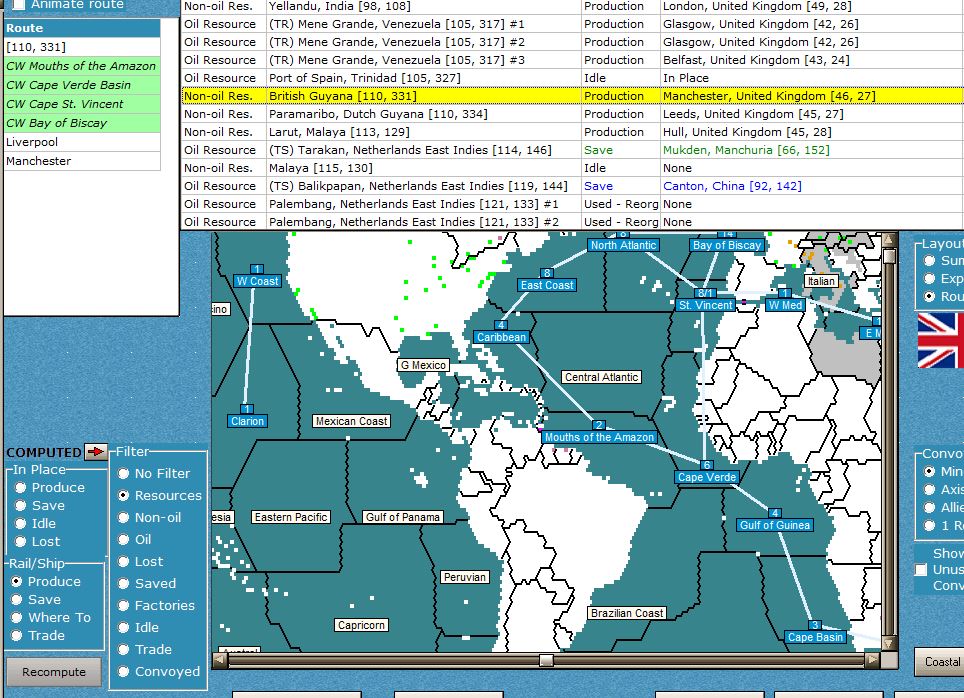Select In Place Produce radio button
This screenshot has height=698, width=964.
point(21,488)
